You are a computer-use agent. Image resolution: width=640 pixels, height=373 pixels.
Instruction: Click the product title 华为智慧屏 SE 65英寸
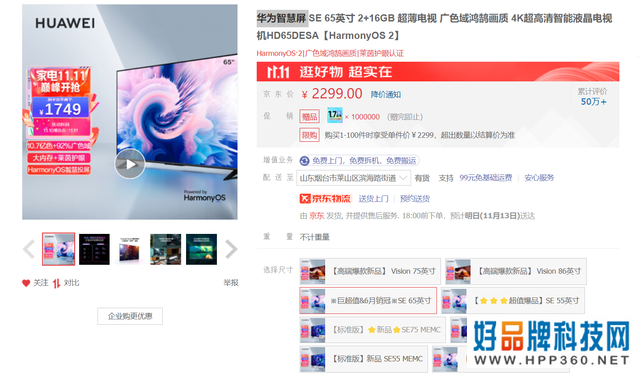434,27
